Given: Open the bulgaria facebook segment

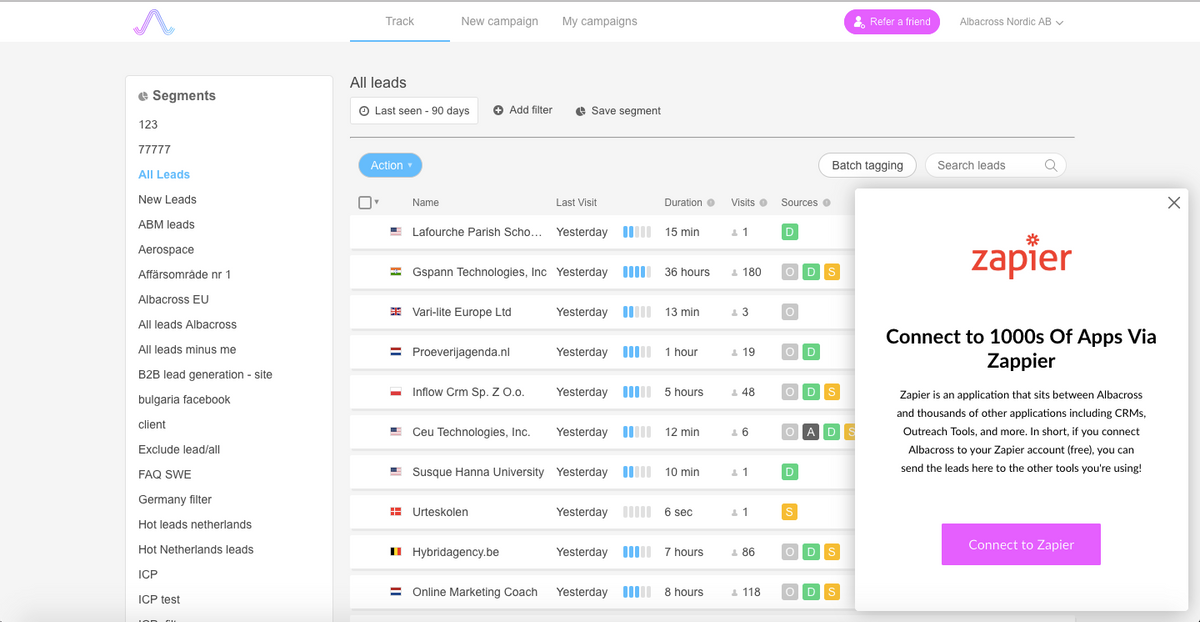Looking at the screenshot, I should click(x=184, y=400).
